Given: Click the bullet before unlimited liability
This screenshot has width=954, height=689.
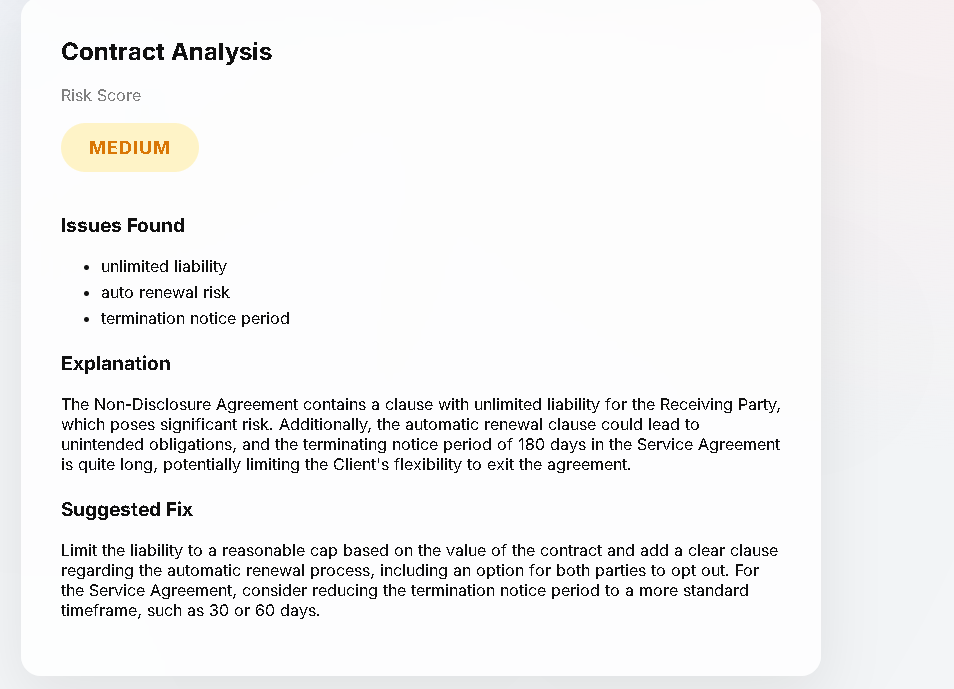Looking at the screenshot, I should click(86, 267).
